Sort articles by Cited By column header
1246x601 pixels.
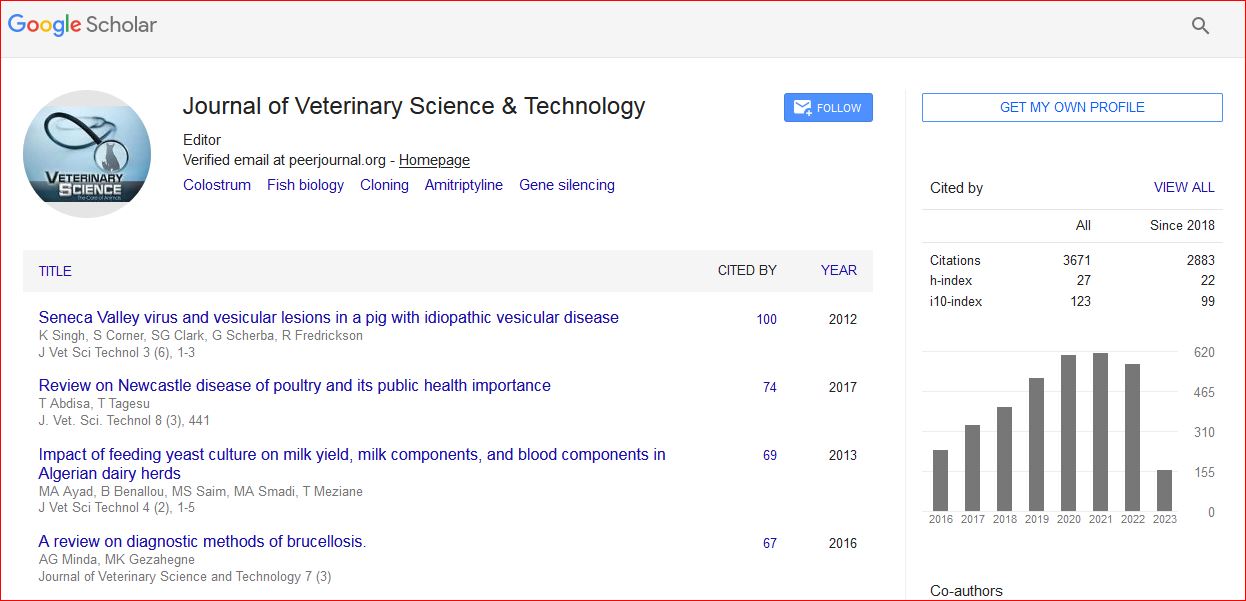pos(747,270)
